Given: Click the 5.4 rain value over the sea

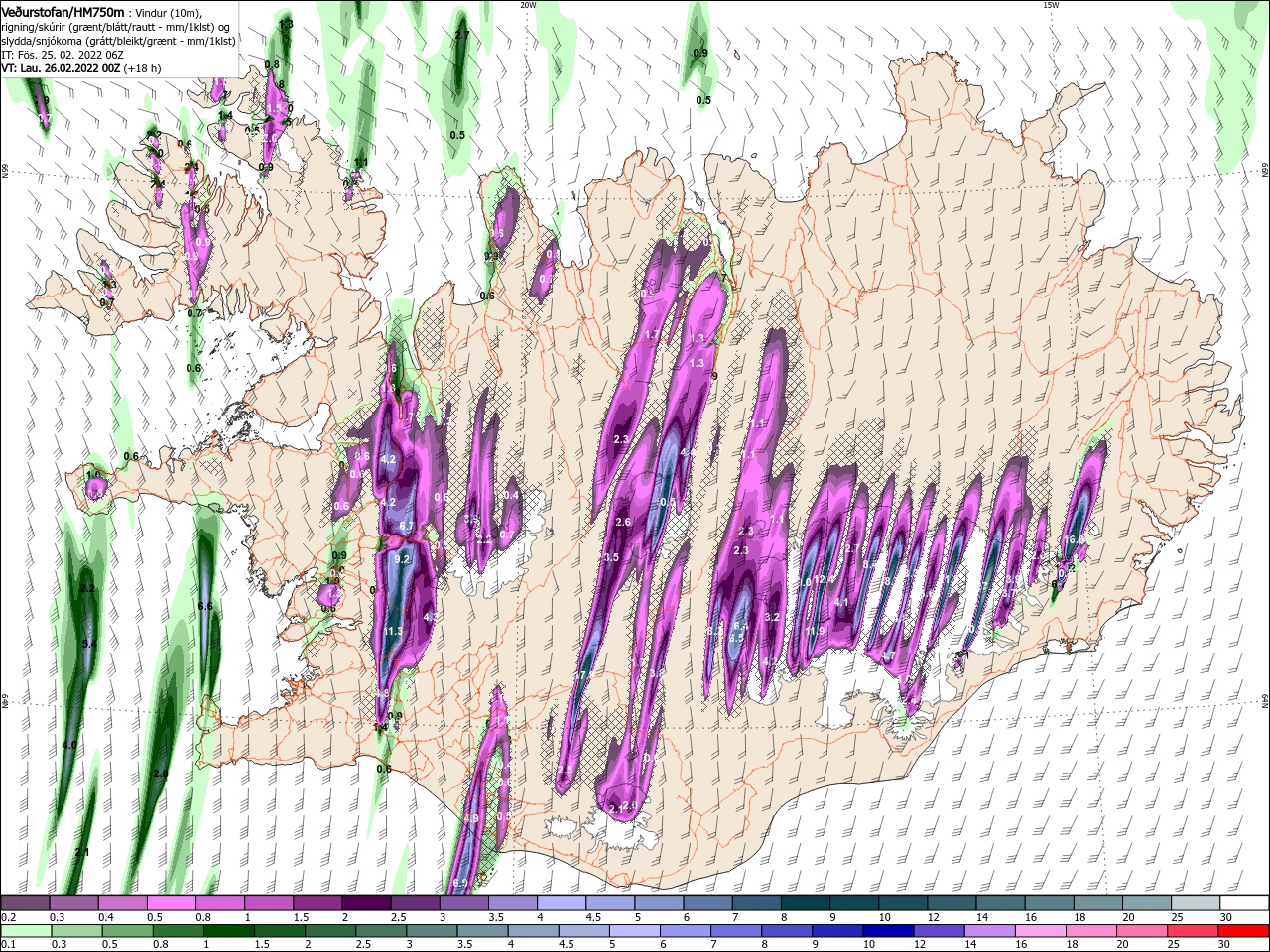Looking at the screenshot, I should click(89, 644).
